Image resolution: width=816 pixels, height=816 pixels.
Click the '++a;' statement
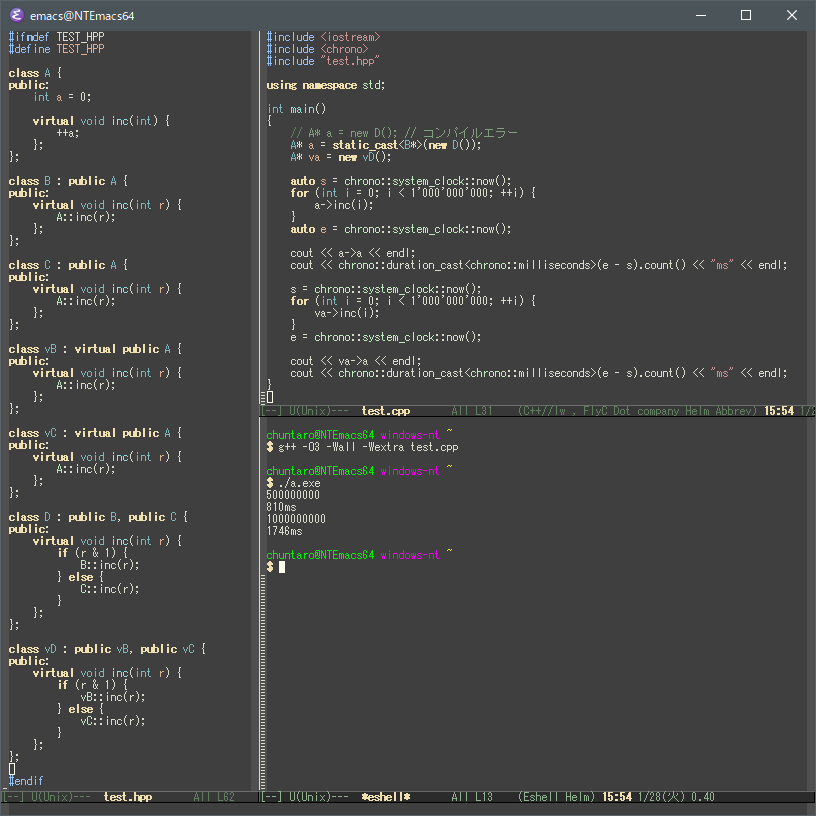click(68, 133)
